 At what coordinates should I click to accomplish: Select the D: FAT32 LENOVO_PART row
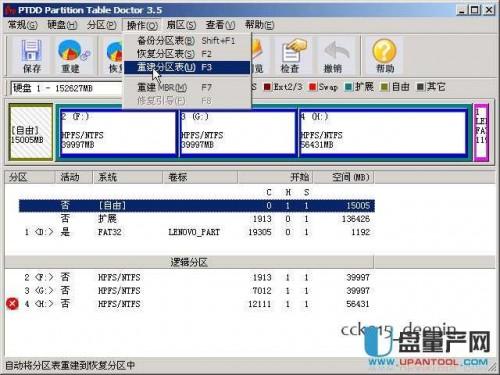click(197, 232)
